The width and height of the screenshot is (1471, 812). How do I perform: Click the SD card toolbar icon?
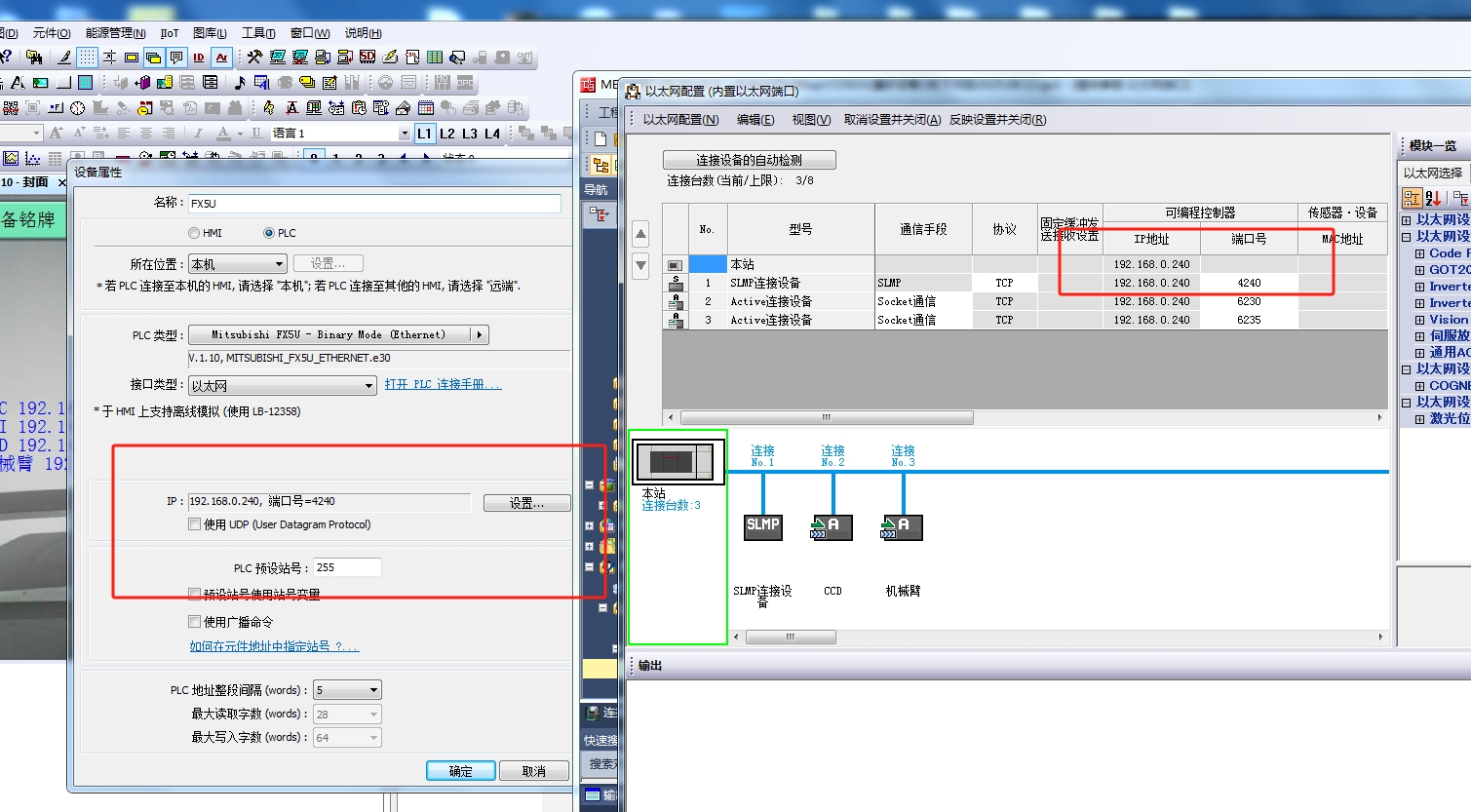368,58
